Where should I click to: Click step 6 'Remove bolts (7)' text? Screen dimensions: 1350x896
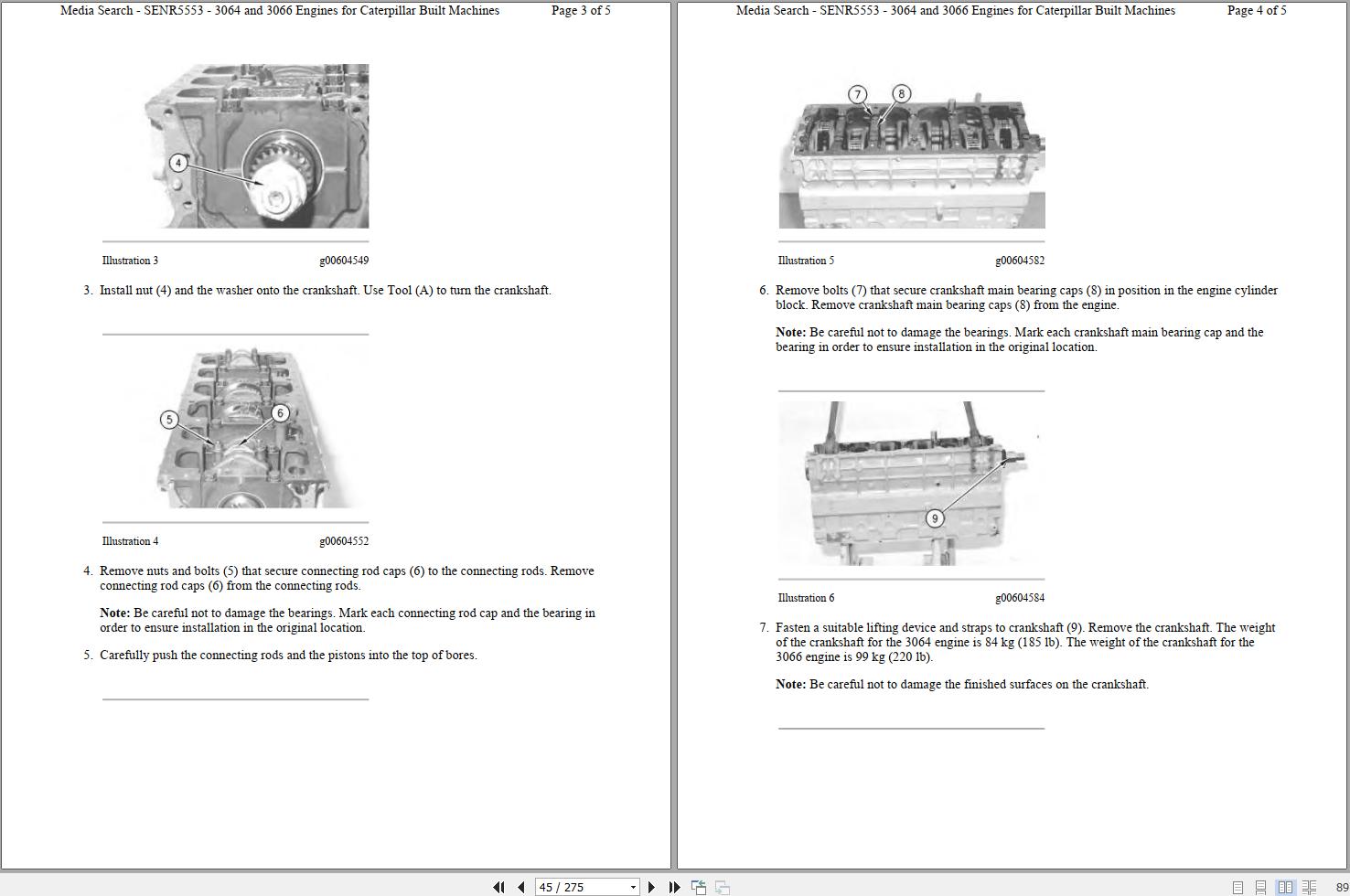coord(1026,297)
